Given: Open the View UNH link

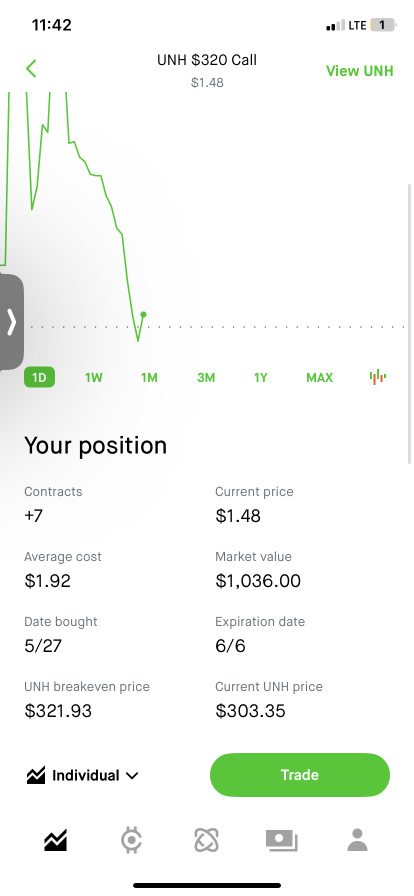Looking at the screenshot, I should click(360, 71).
